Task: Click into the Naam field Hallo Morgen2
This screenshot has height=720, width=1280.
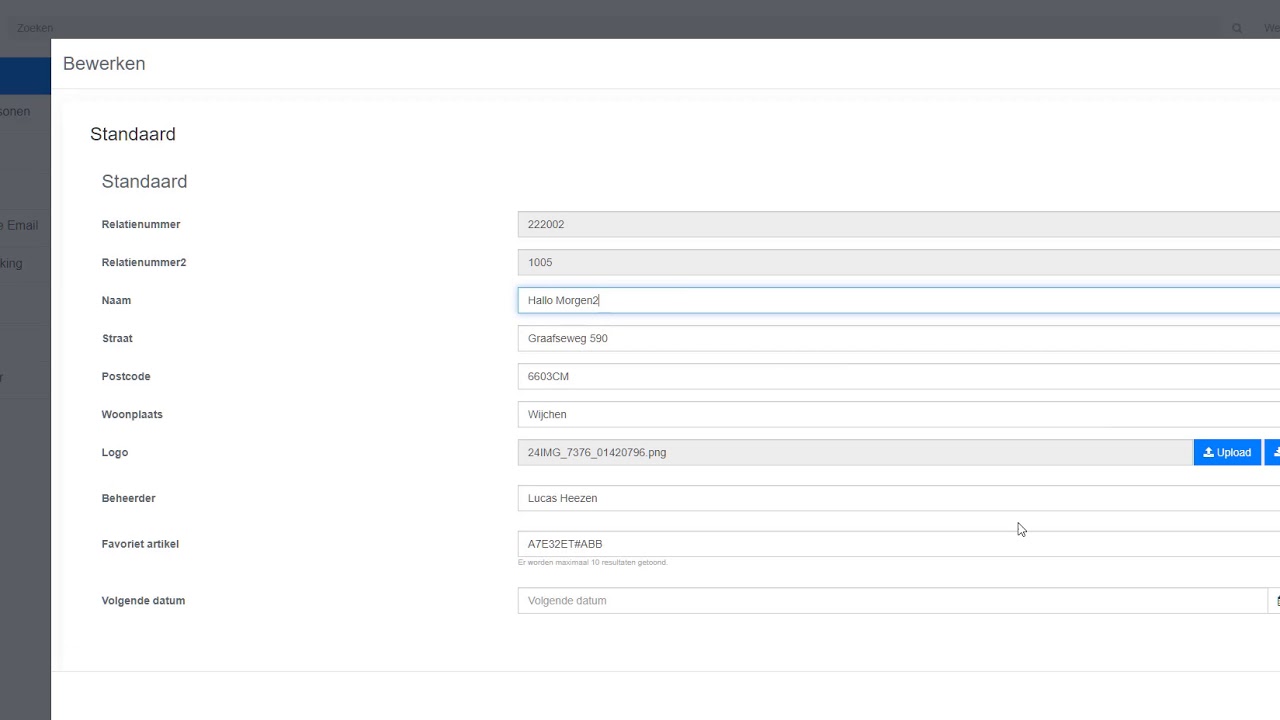Action: [x=899, y=300]
